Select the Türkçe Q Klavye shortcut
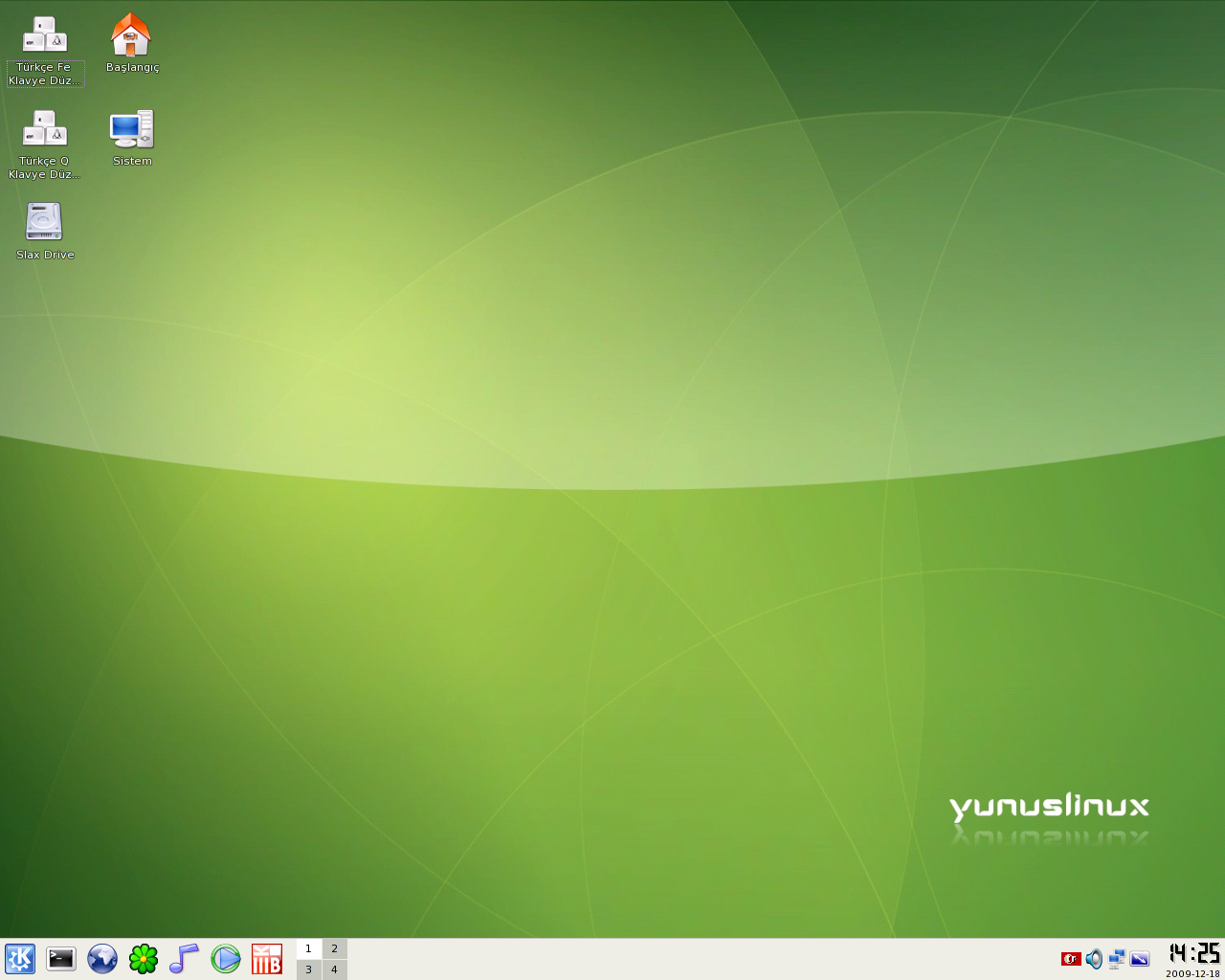The image size is (1225, 980). tap(44, 130)
